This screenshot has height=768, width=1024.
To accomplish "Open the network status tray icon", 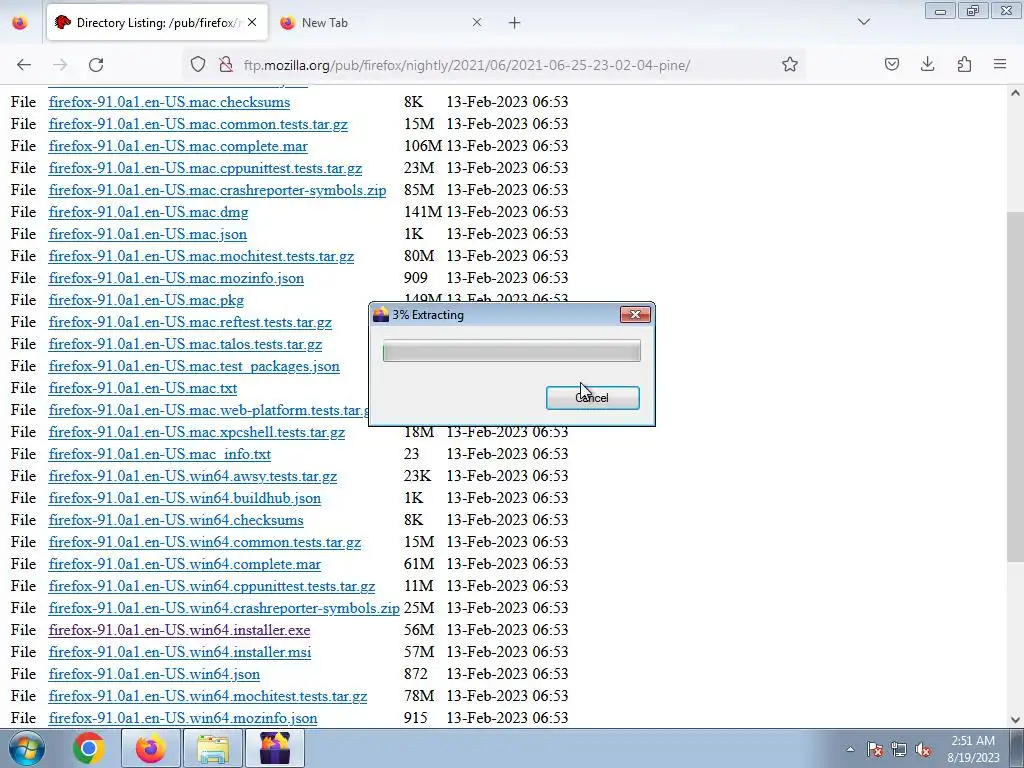I will point(899,749).
